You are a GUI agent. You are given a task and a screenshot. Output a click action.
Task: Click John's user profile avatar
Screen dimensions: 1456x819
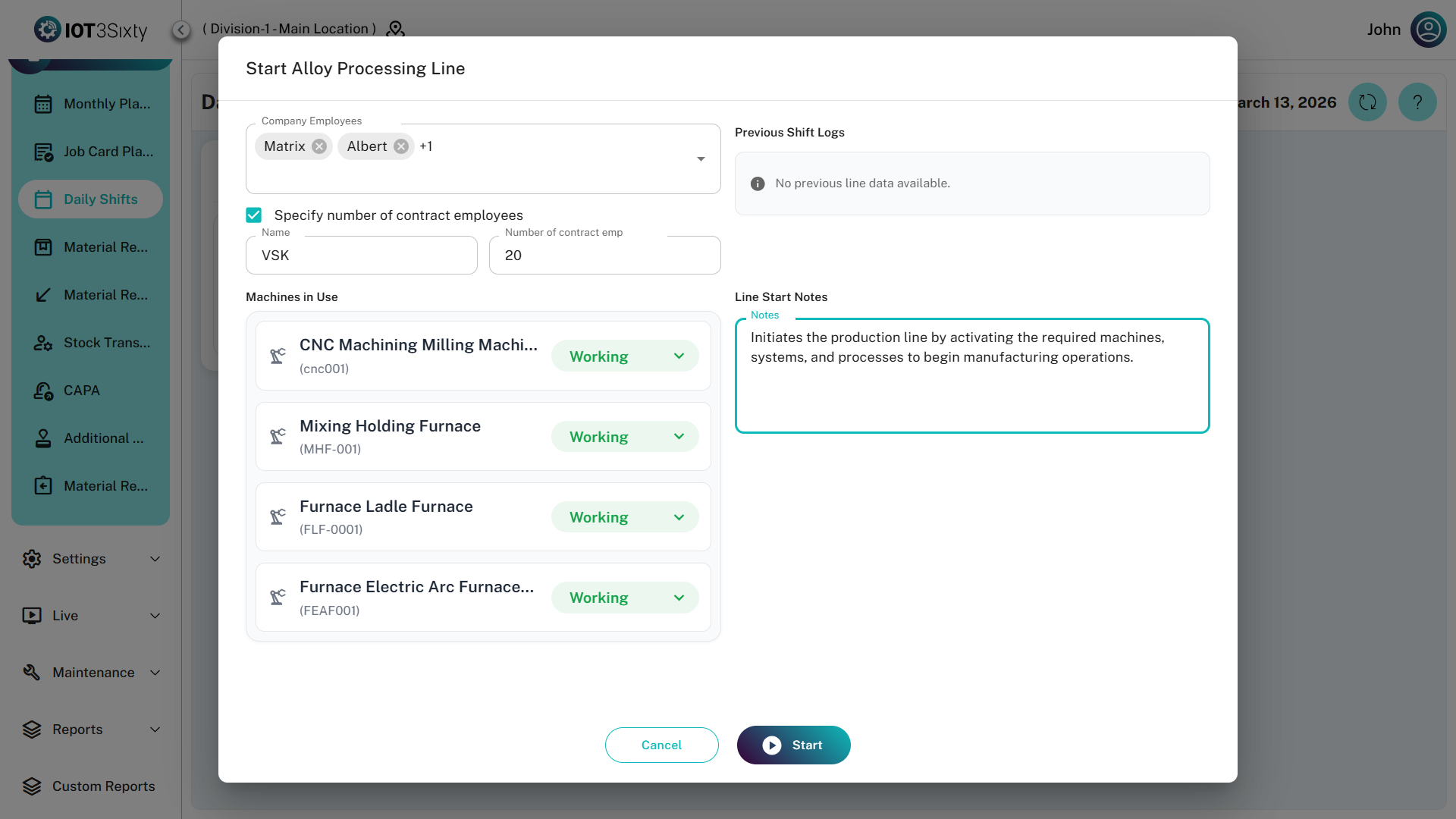click(1428, 30)
